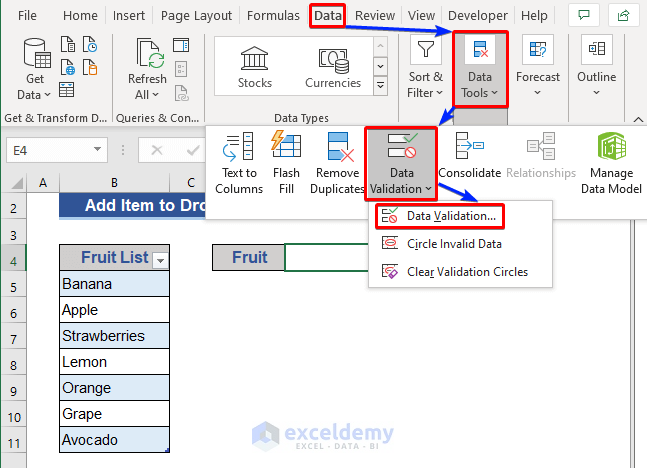This screenshot has height=468, width=647.
Task: Click the From Web icon
Action: coord(68,67)
